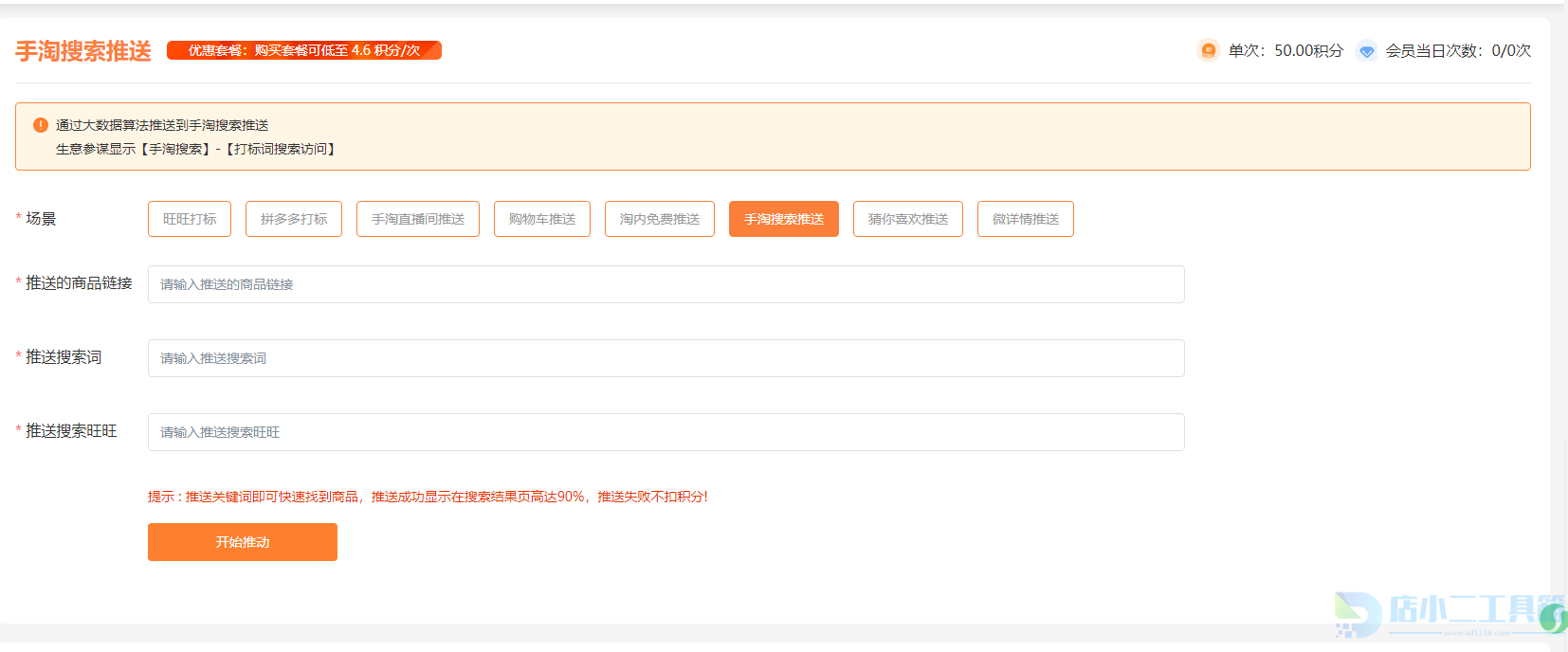Open the 优惠套餐 promotion banner
1568x652 pixels.
click(304, 50)
